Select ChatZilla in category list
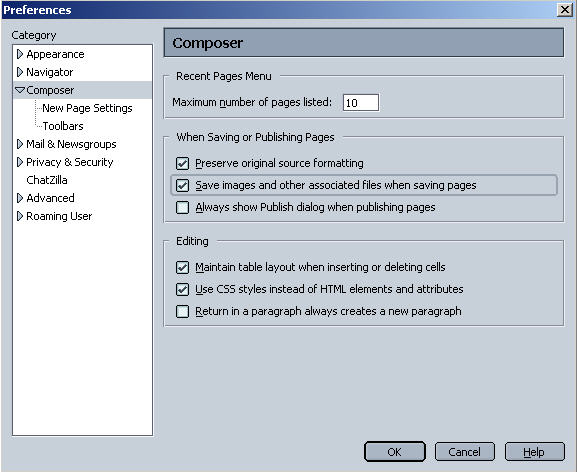Screen dimensions: 577x472 point(47,180)
